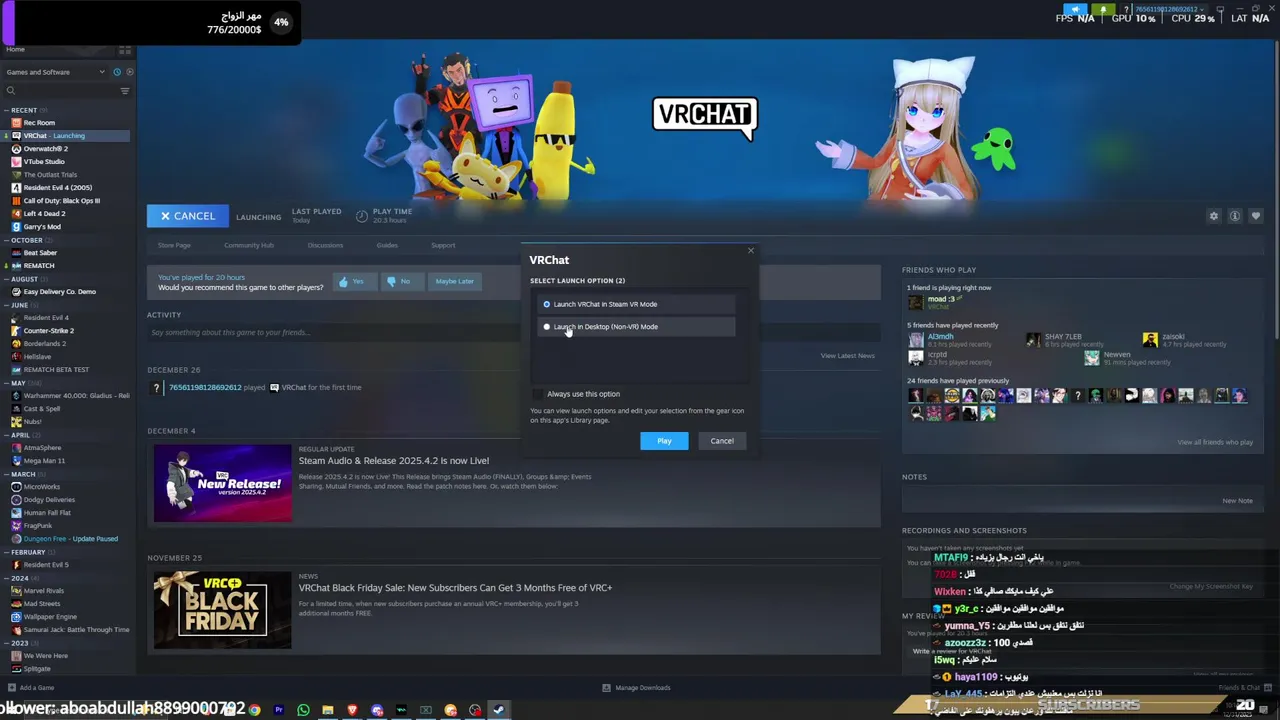
Task: Click the VTube Studio game icon
Action: (16, 162)
